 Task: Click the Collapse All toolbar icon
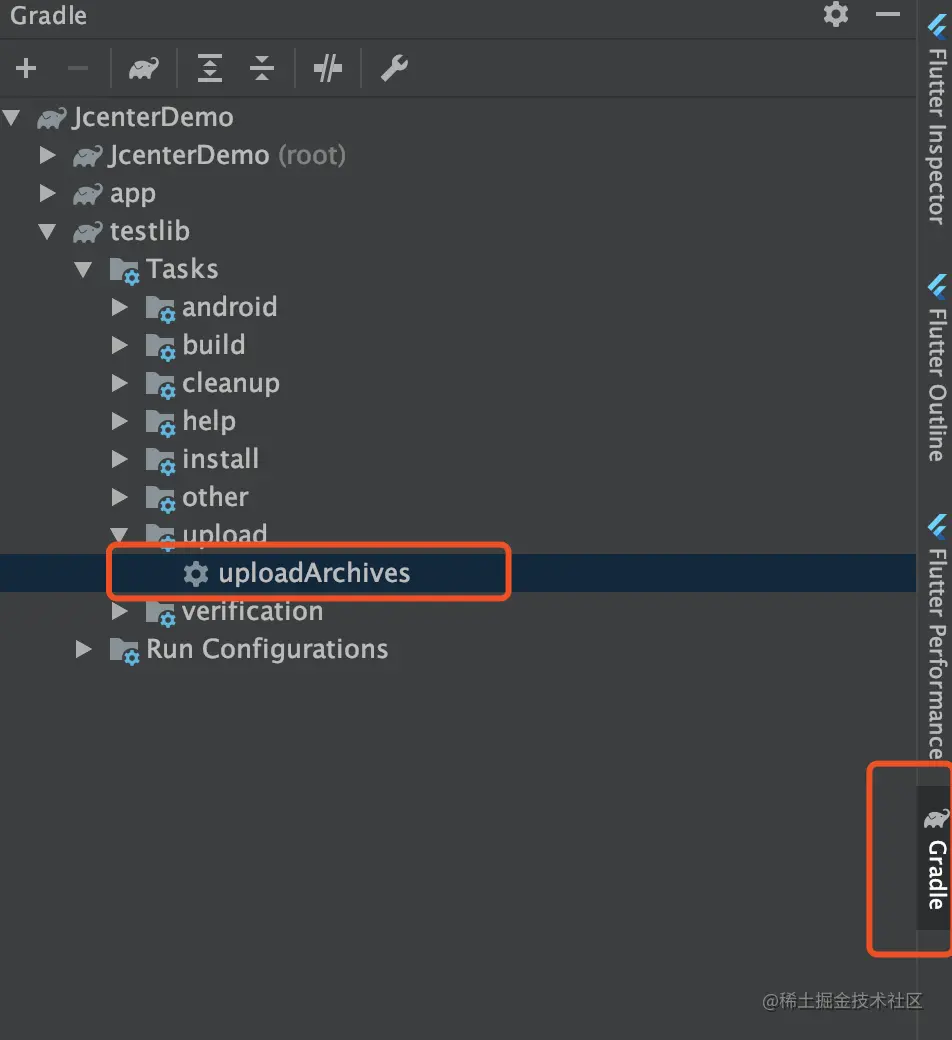(x=262, y=68)
